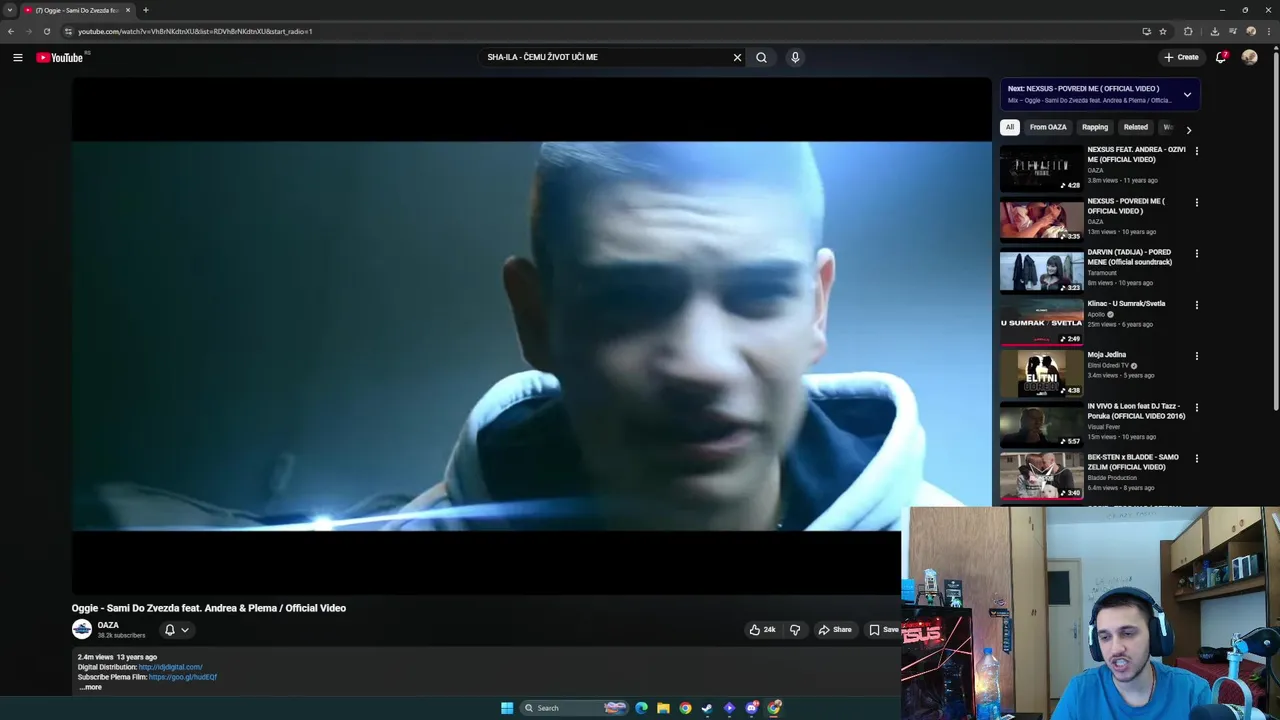
Task: Open the OAZA channel avatar
Action: (x=82, y=629)
